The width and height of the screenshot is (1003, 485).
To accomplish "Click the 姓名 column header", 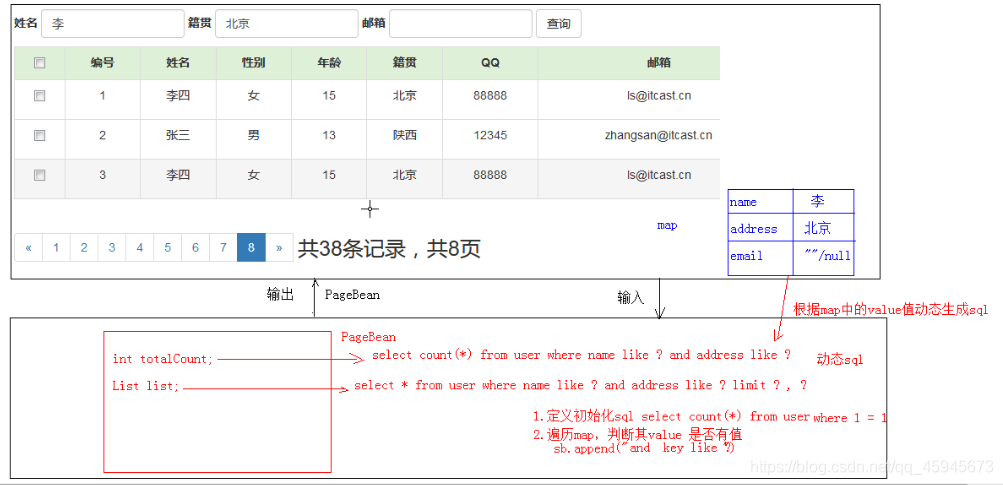I will tap(178, 63).
